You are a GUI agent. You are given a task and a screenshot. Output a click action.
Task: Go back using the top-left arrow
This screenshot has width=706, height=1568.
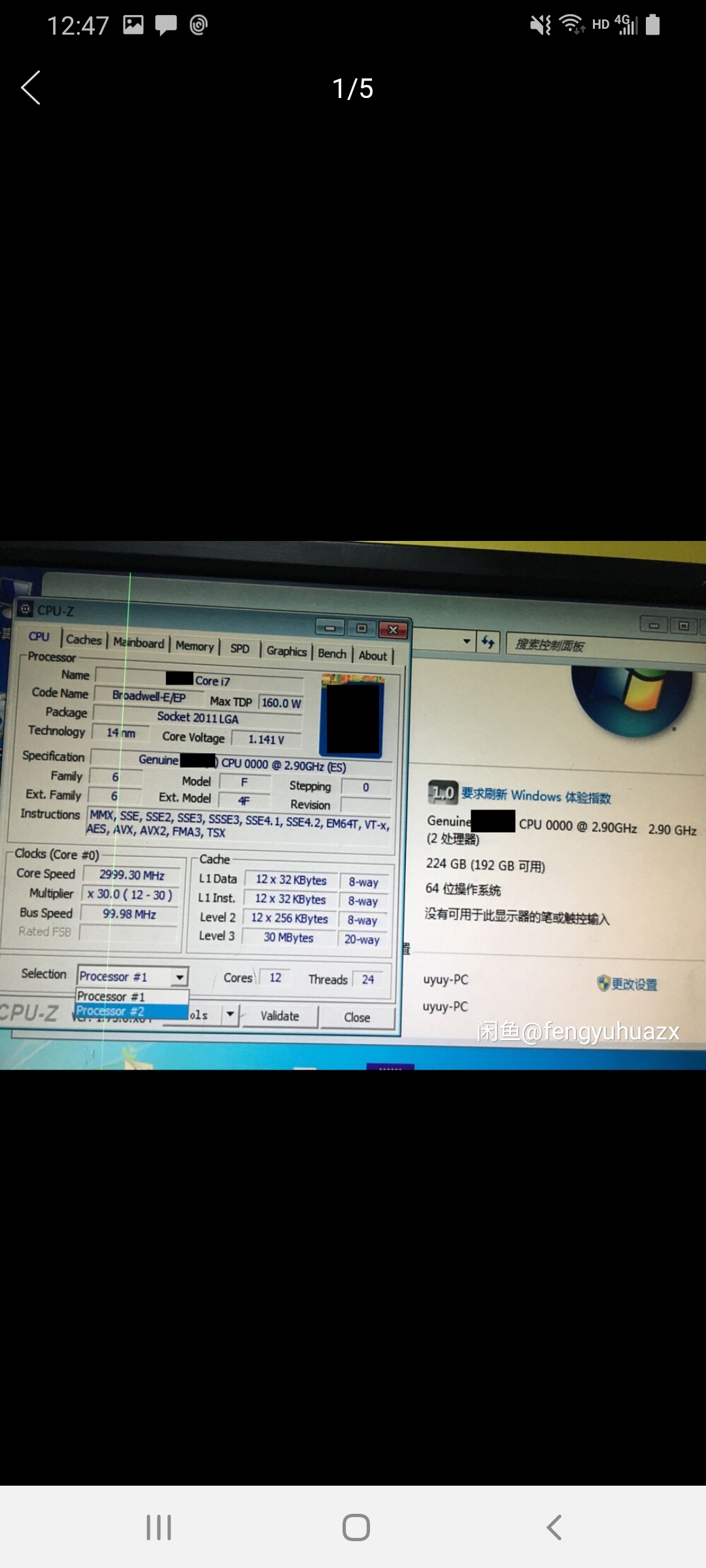31,88
